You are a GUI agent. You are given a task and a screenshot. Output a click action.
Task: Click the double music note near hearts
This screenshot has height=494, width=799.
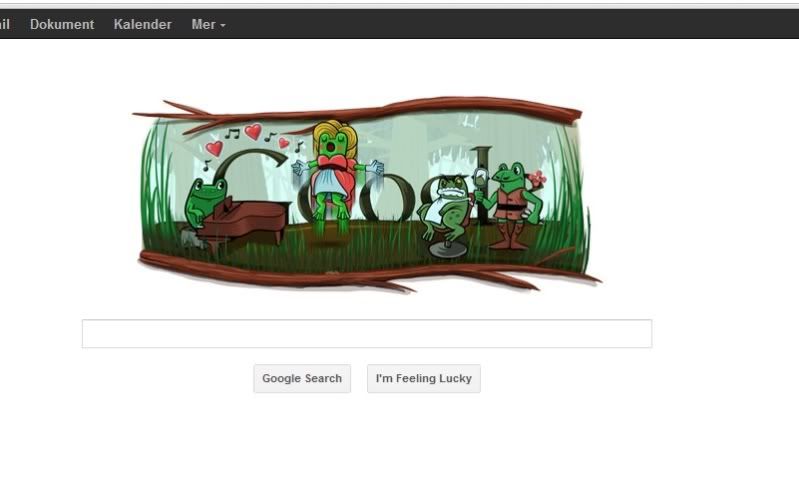pyautogui.click(x=232, y=134)
